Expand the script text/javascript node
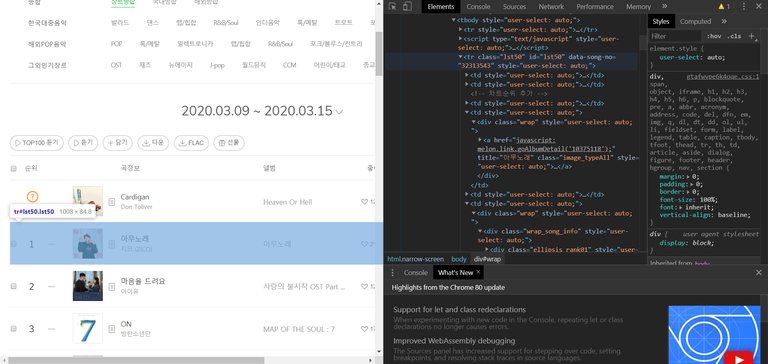 [x=460, y=39]
